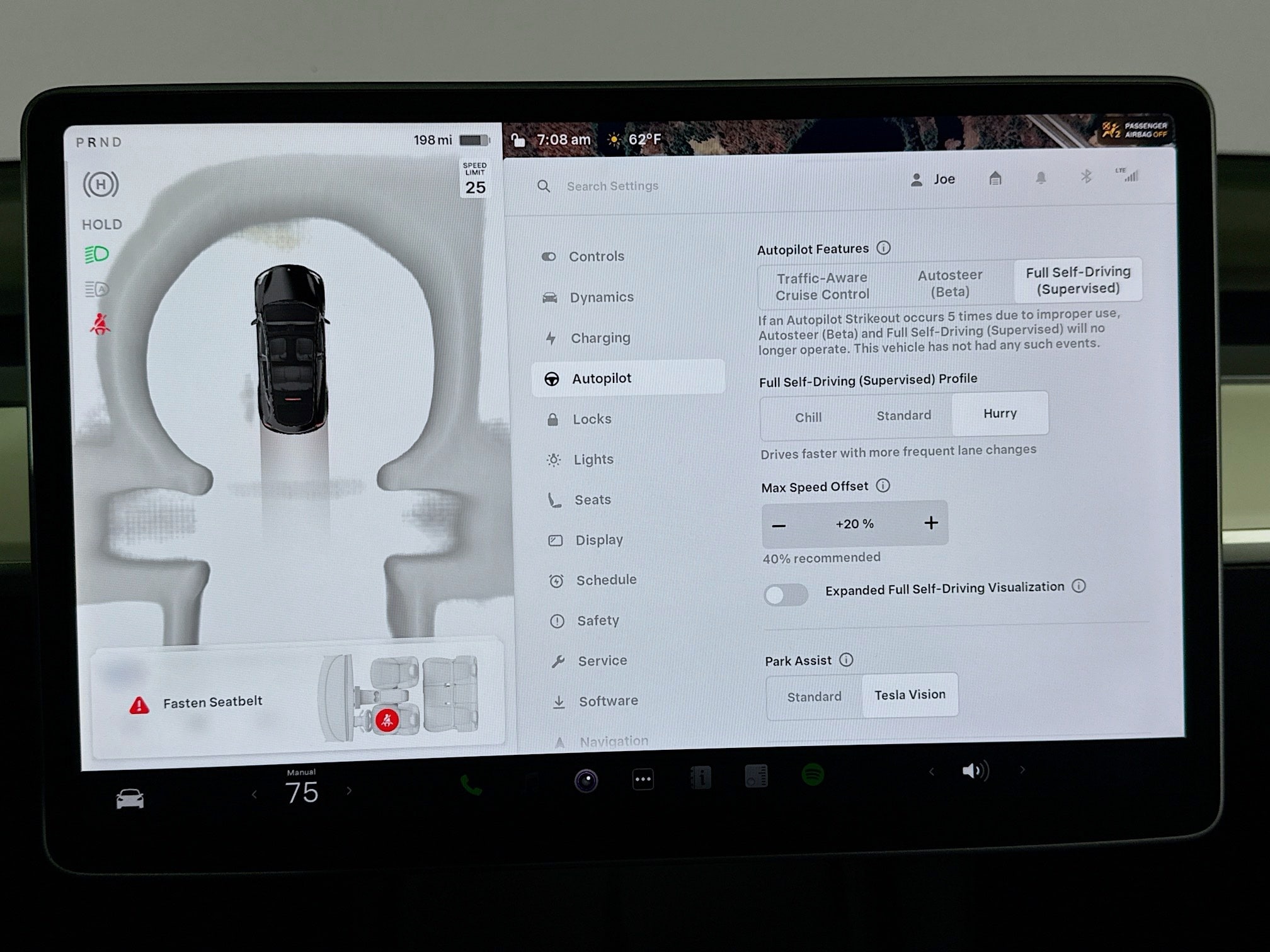Open the Service settings section
Screen dimensions: 1270x952
589,661
